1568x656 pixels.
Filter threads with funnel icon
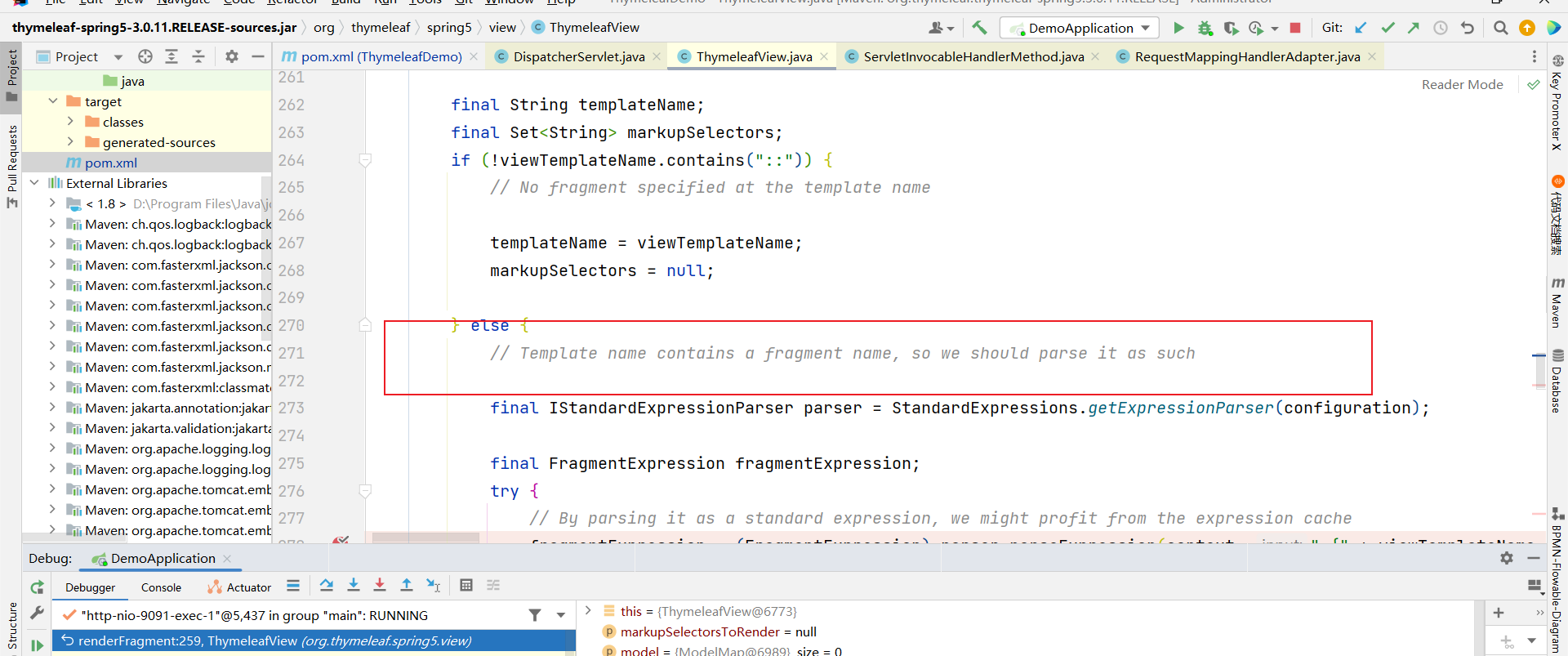point(535,615)
